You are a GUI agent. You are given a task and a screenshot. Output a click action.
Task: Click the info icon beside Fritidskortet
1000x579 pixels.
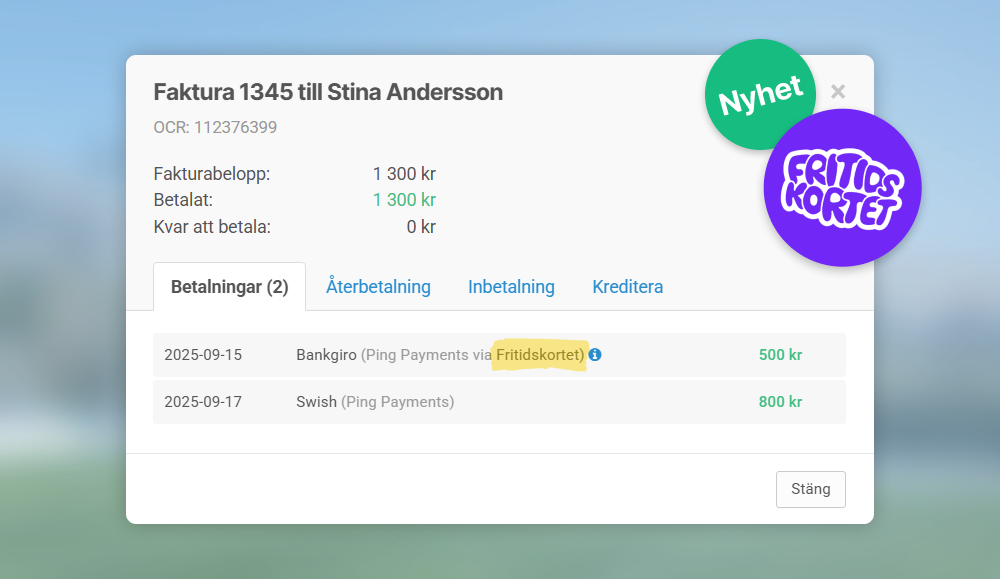[x=595, y=355]
